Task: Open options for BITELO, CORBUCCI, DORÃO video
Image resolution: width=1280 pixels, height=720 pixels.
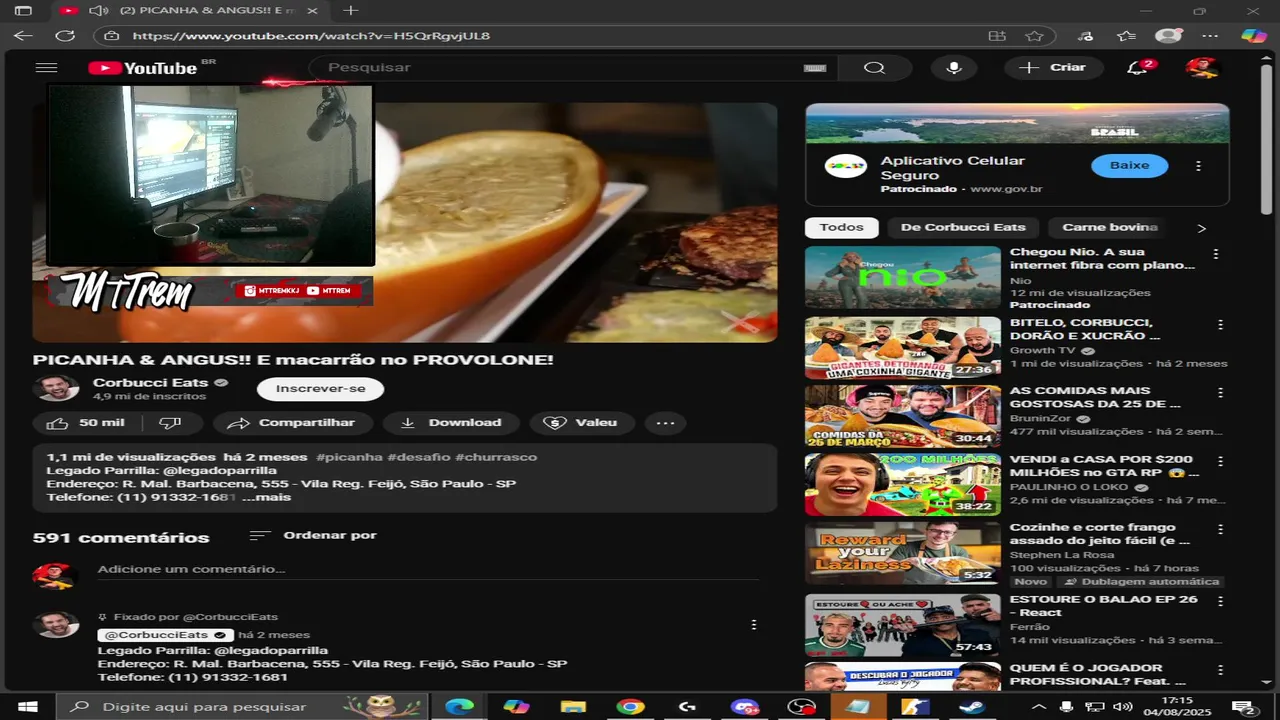Action: point(1220,325)
